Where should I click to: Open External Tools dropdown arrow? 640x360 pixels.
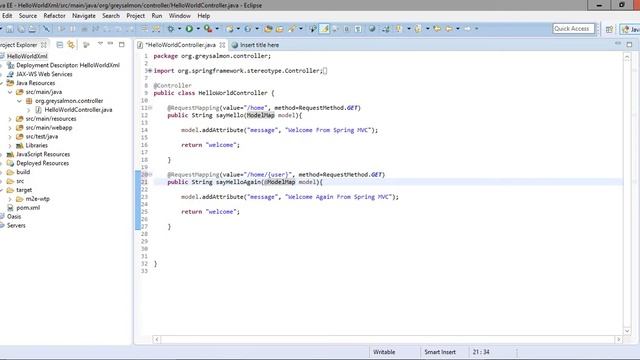[217, 29]
